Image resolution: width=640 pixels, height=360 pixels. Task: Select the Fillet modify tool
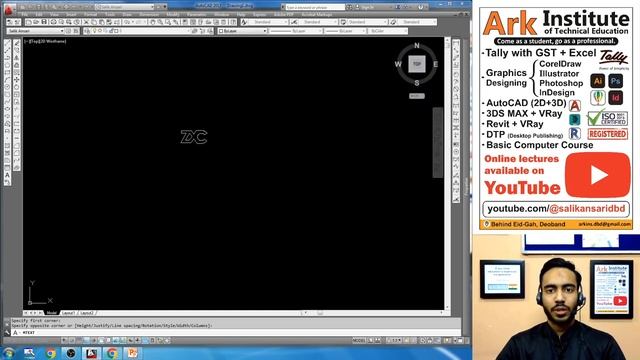(17, 153)
